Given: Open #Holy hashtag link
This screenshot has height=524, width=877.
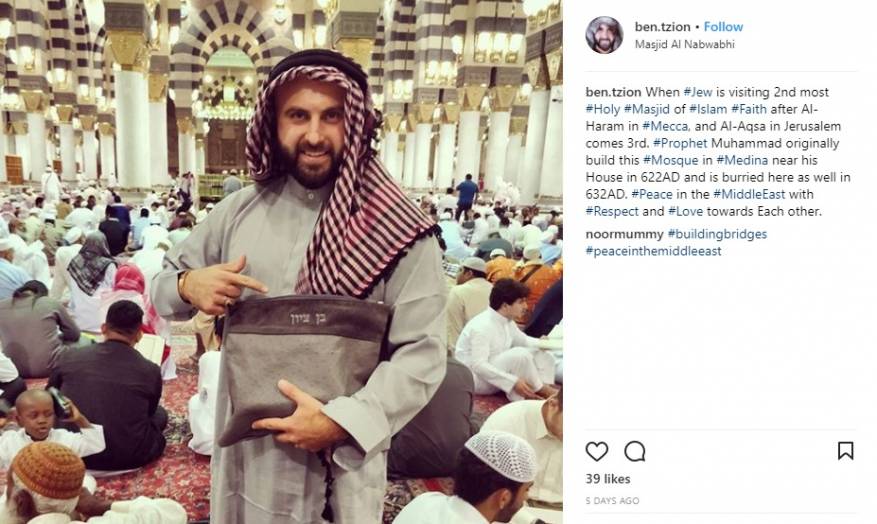Looking at the screenshot, I should point(602,109).
